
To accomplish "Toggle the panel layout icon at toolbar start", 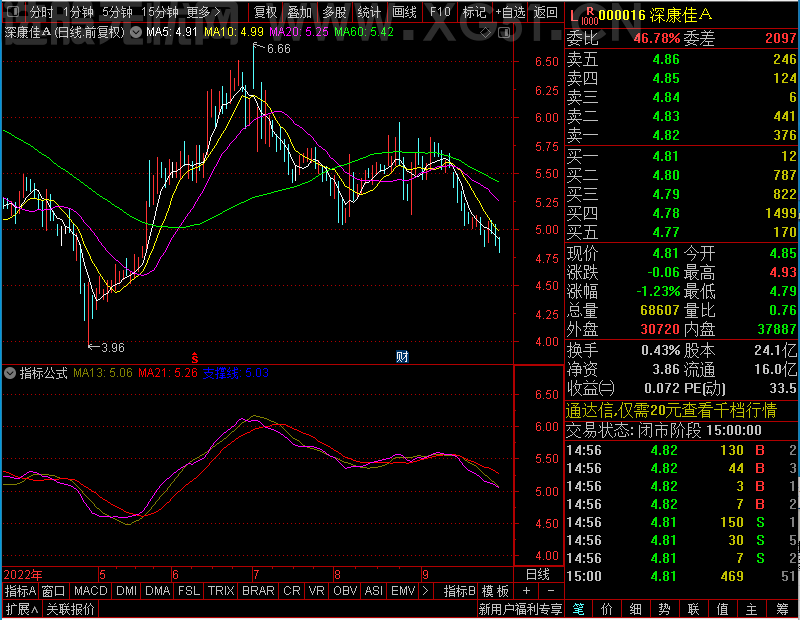I will point(13,11).
